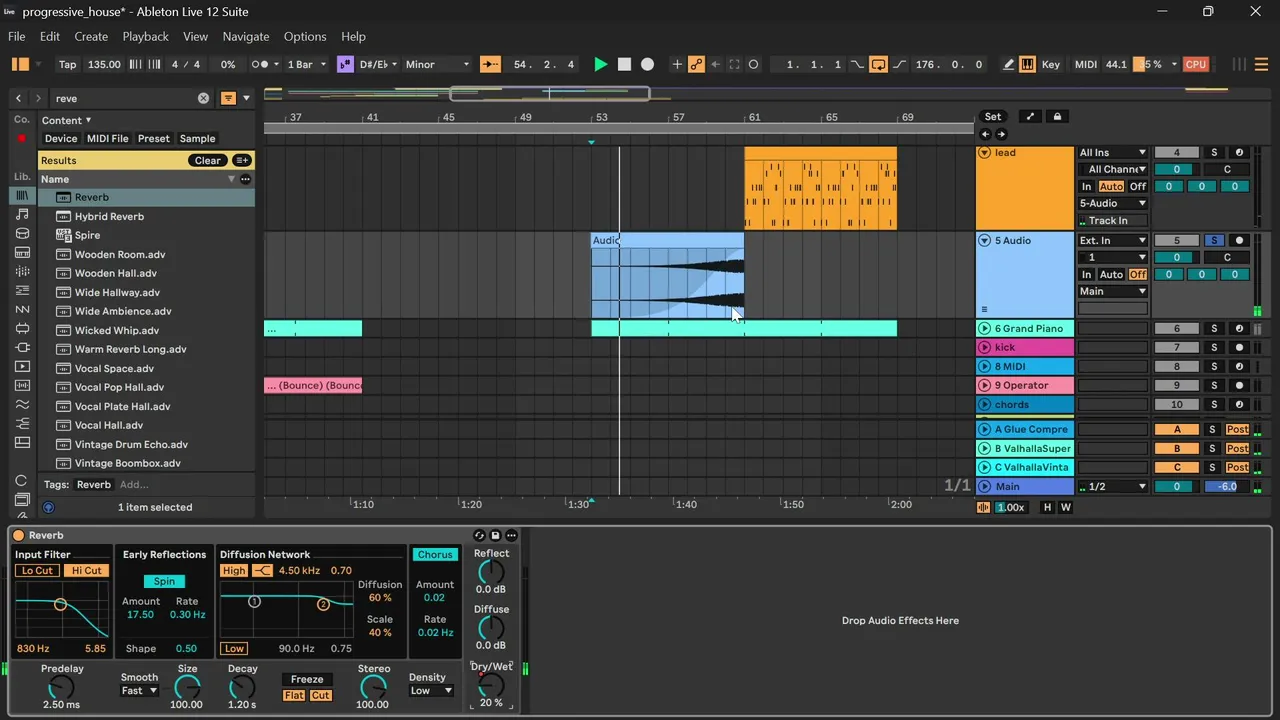Click the Lock Envelopes padlock icon
1280x720 pixels.
pos(1057,117)
